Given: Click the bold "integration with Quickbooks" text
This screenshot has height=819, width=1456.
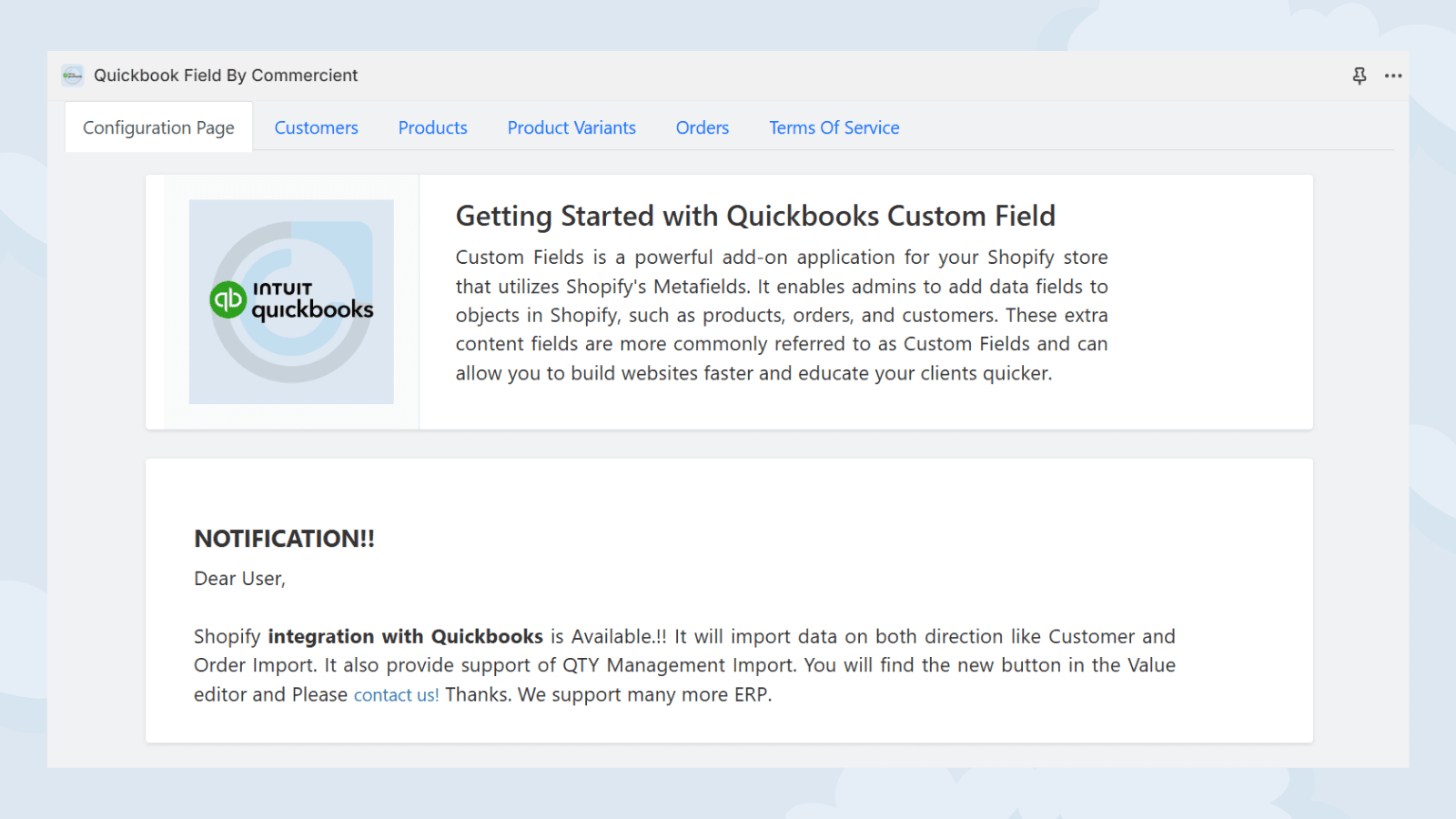Looking at the screenshot, I should (x=405, y=637).
